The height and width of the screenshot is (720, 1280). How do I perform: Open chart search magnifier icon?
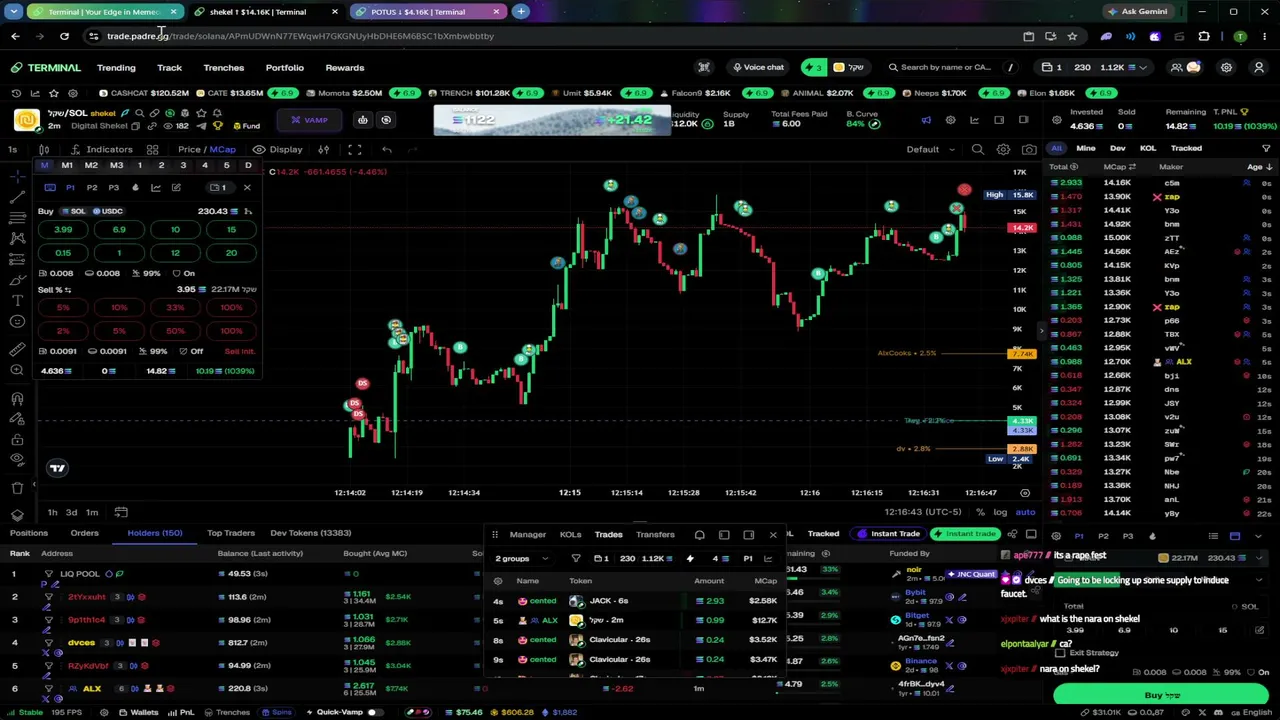click(978, 149)
